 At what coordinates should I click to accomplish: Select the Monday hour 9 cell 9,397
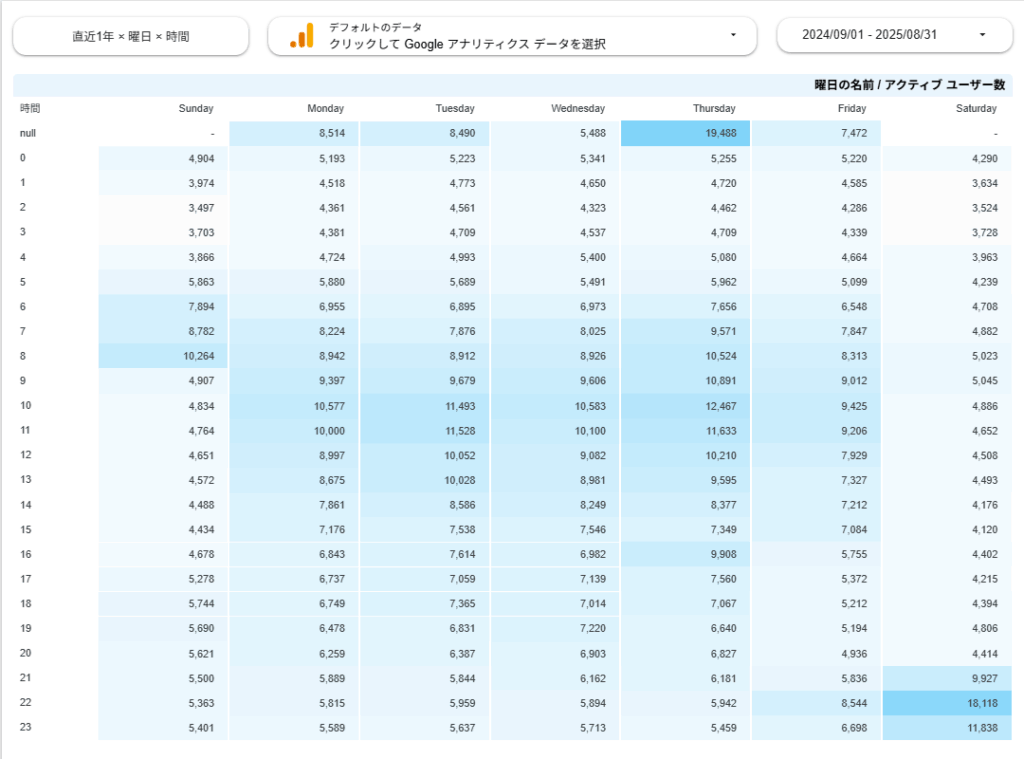point(294,381)
